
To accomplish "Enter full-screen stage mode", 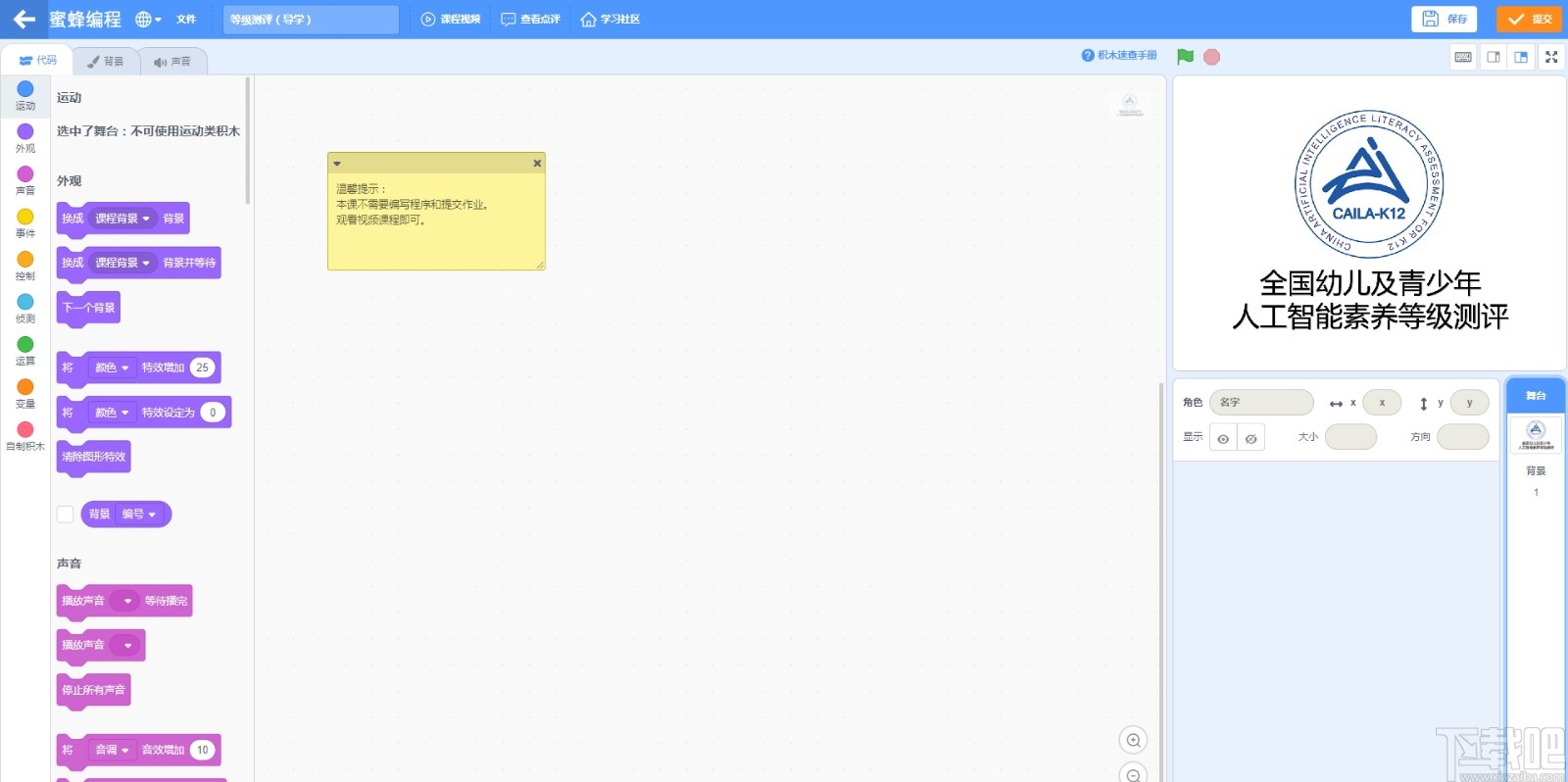I will [x=1551, y=57].
